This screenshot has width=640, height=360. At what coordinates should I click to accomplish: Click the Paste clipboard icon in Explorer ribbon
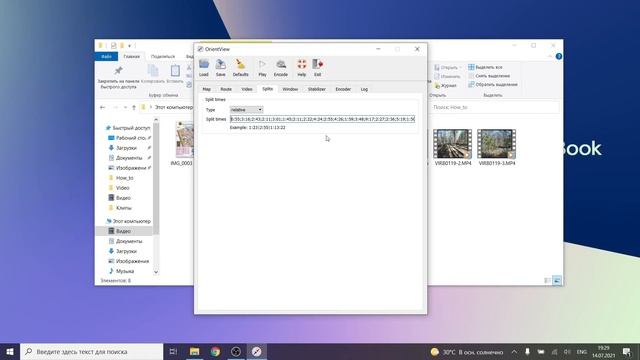click(x=175, y=71)
